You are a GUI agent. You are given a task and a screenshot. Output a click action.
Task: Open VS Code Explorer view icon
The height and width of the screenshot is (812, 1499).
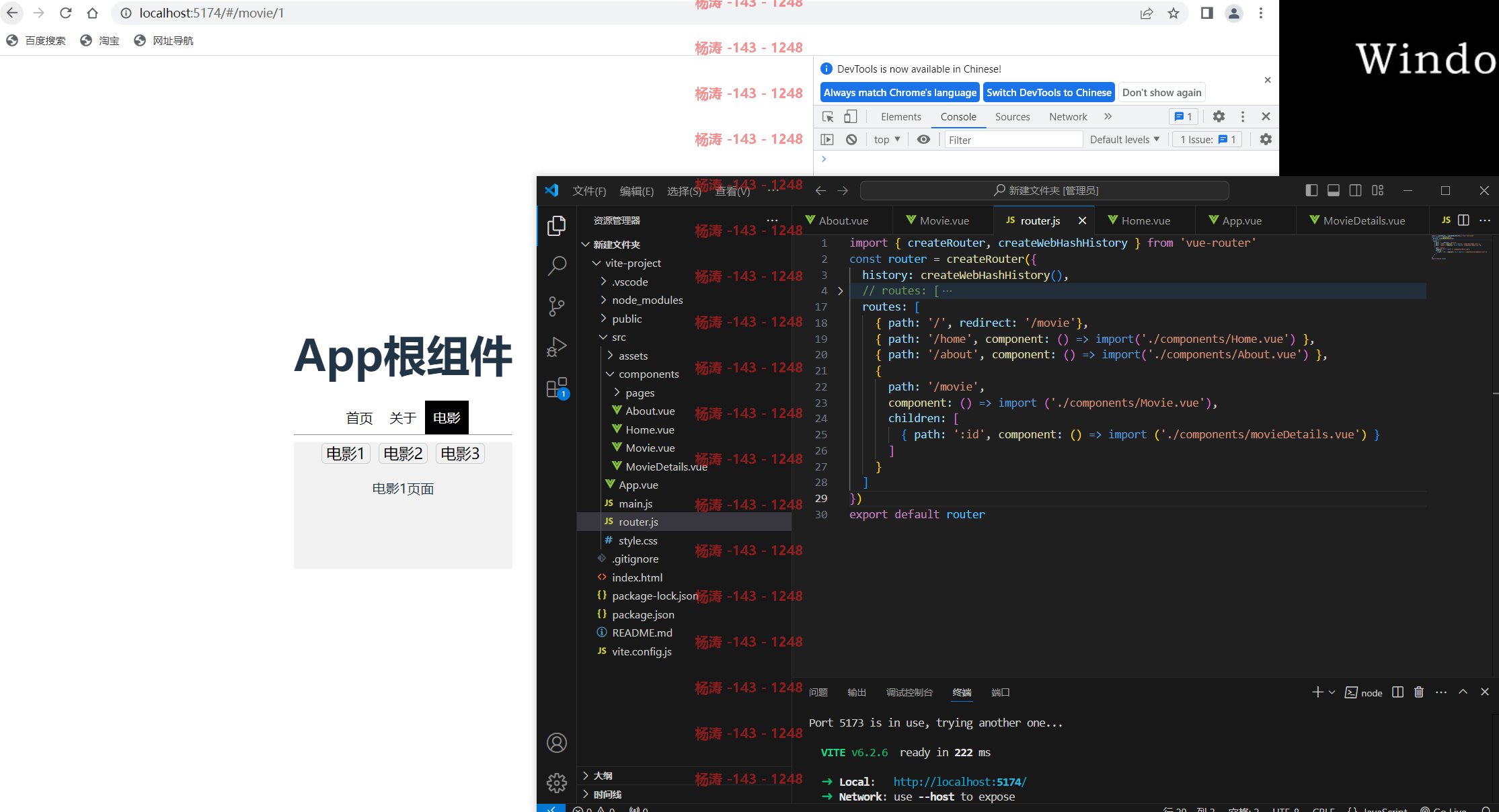[x=556, y=226]
